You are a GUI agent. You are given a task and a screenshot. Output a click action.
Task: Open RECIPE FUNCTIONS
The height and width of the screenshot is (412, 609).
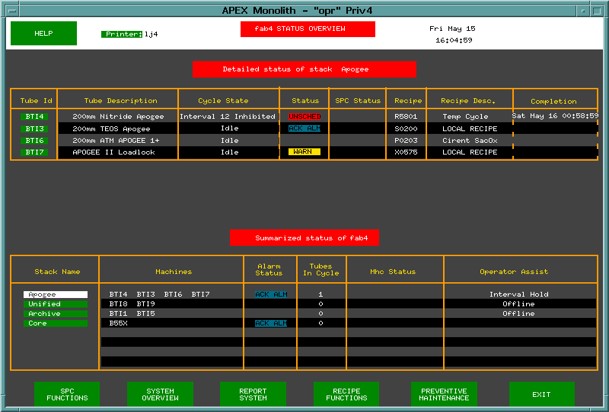pos(346,393)
